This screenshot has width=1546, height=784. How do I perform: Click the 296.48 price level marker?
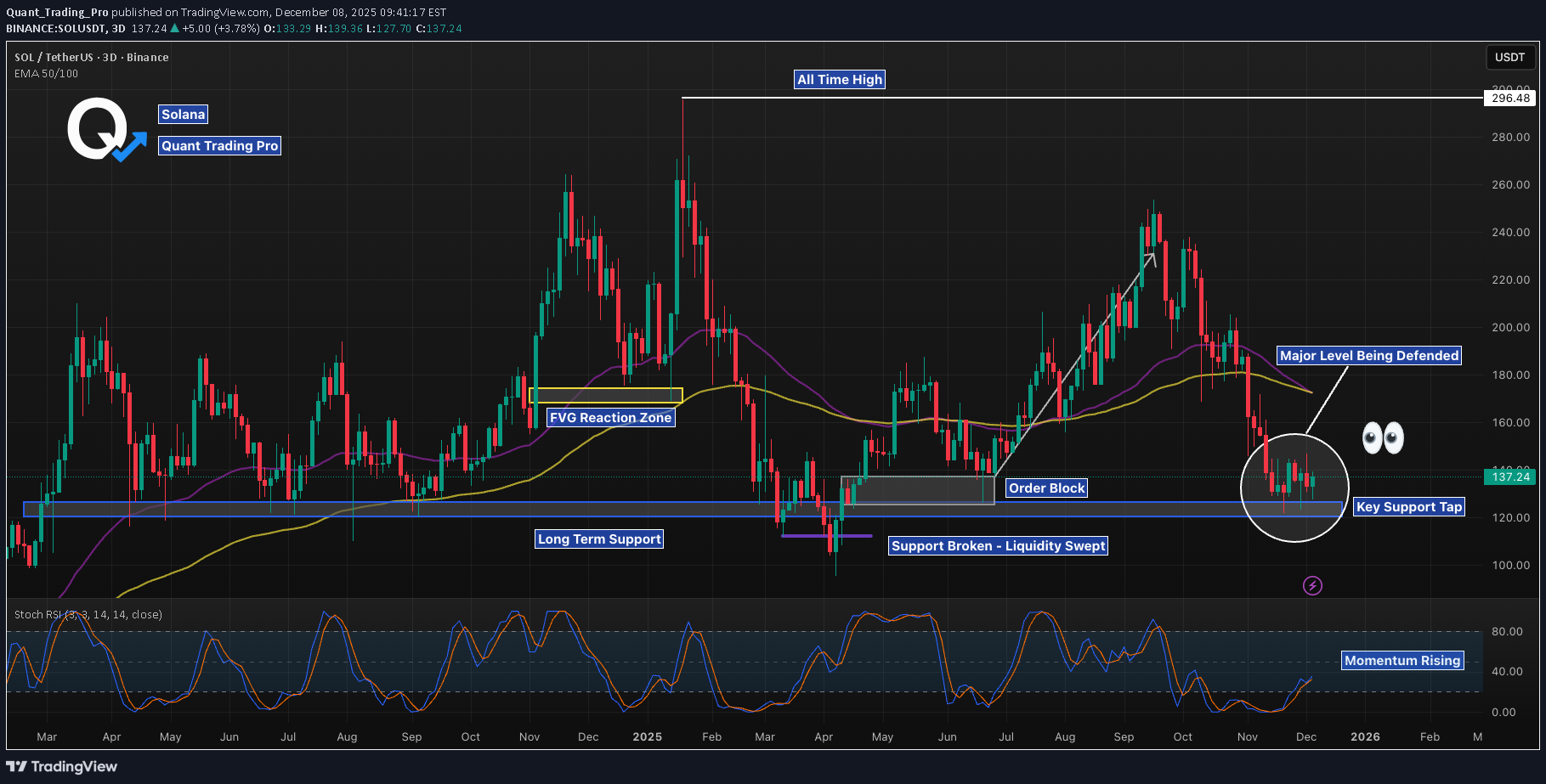tap(1510, 97)
